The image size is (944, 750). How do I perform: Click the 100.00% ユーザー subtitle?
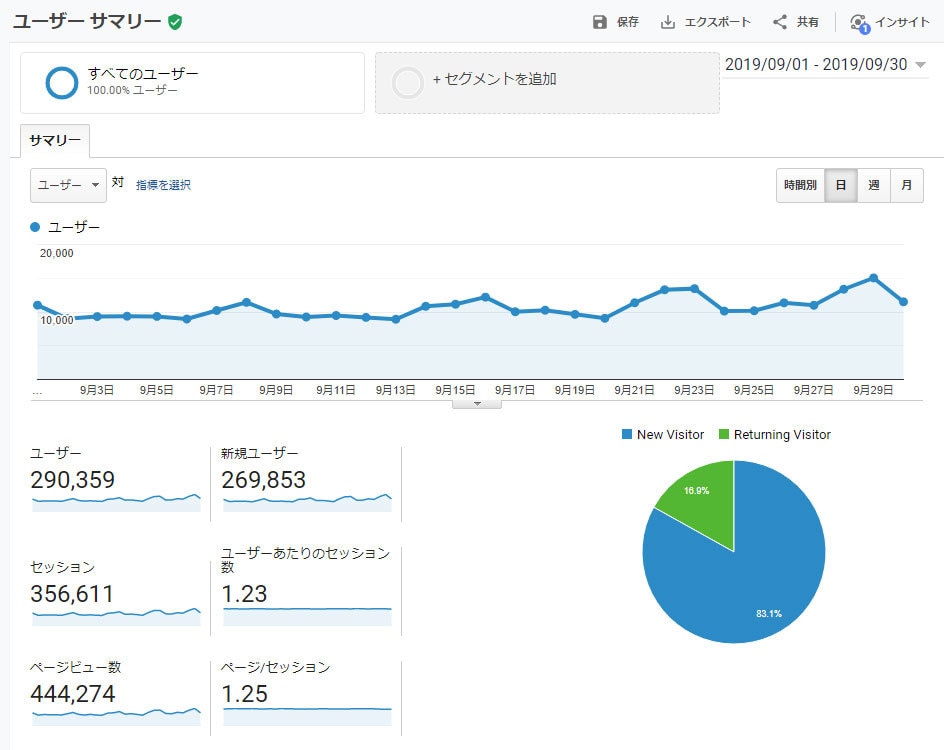(132, 90)
